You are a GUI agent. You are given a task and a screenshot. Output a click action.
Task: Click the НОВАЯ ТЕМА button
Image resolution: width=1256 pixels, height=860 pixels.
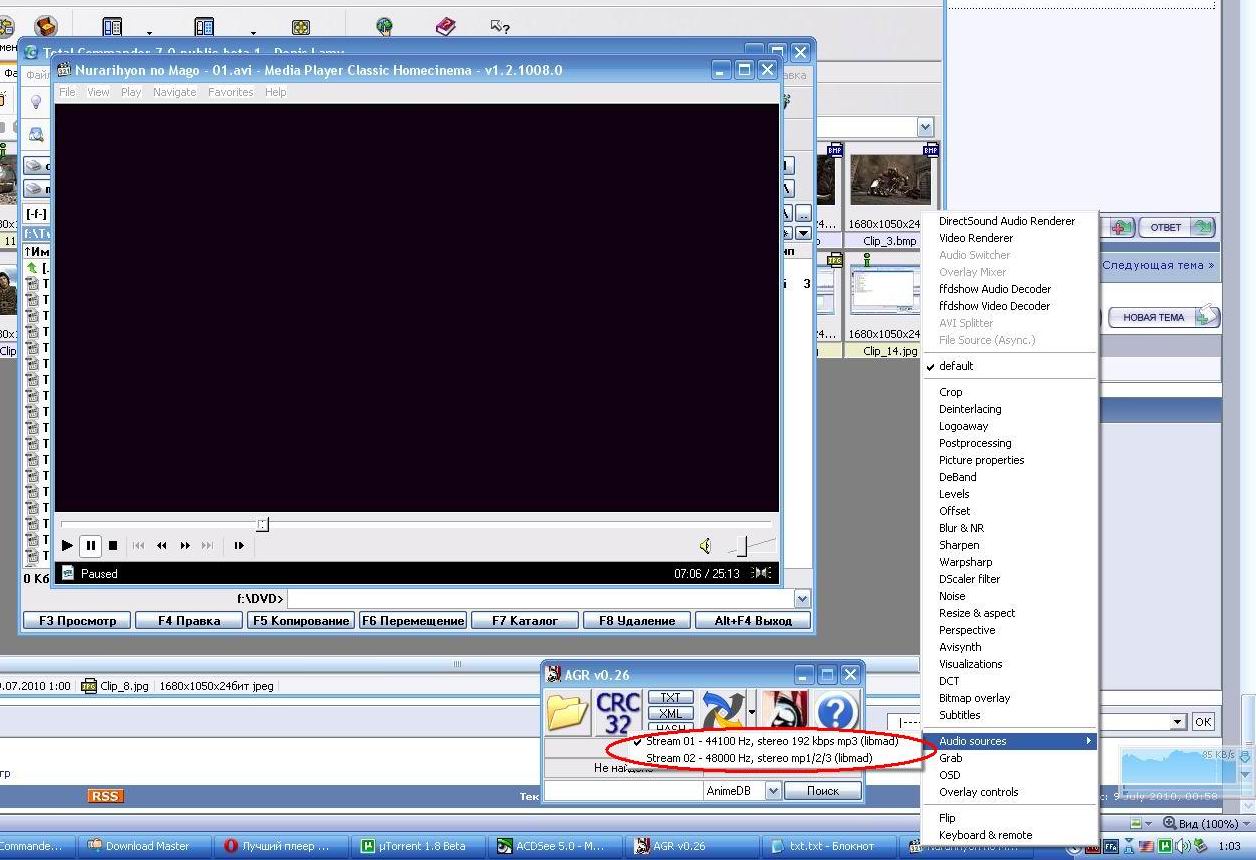(1163, 317)
